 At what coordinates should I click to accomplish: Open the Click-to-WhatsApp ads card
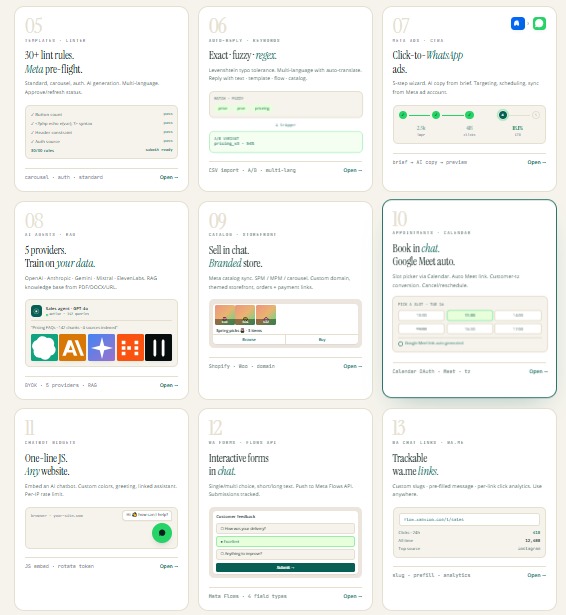point(537,162)
